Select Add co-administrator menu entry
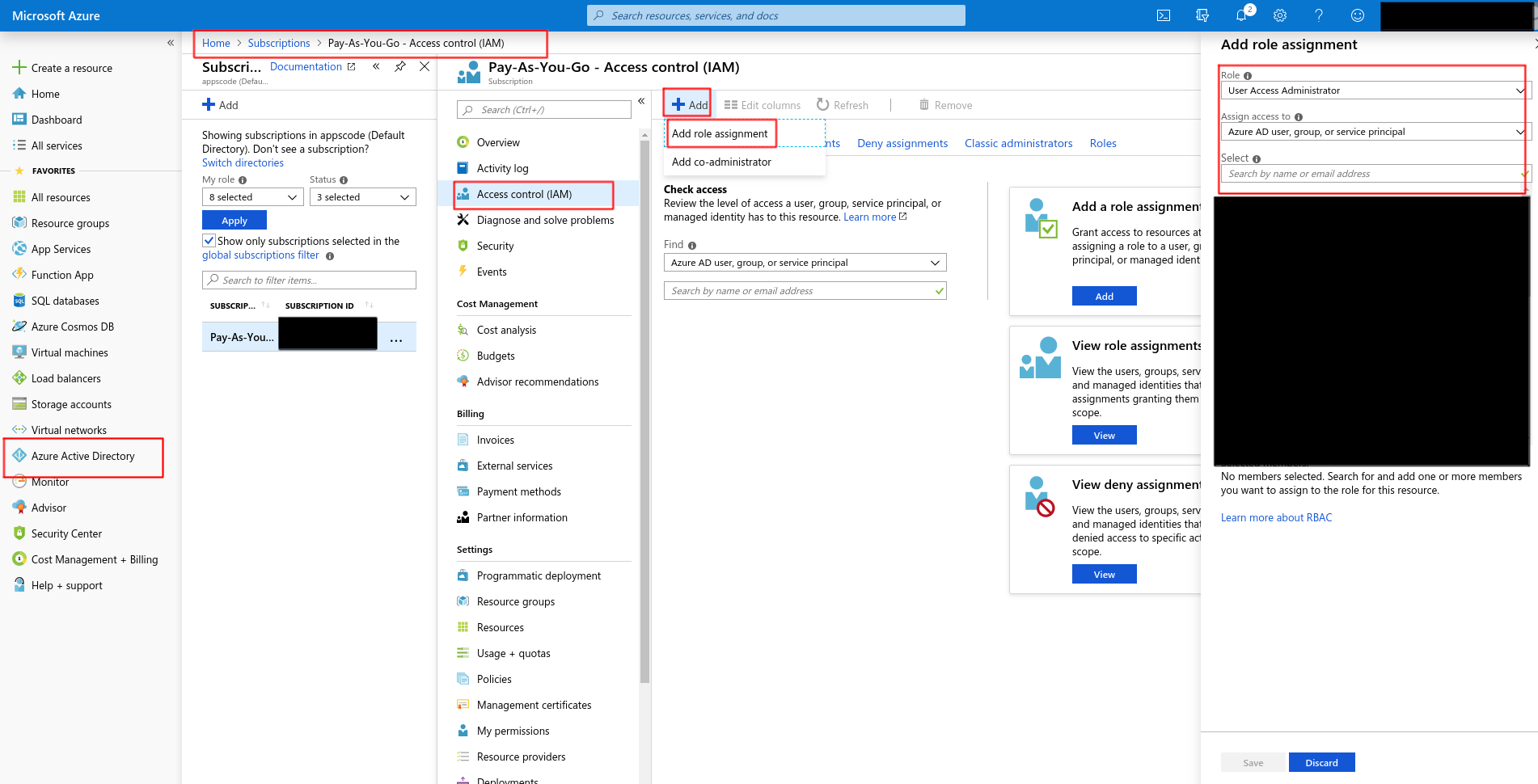 pyautogui.click(x=721, y=162)
